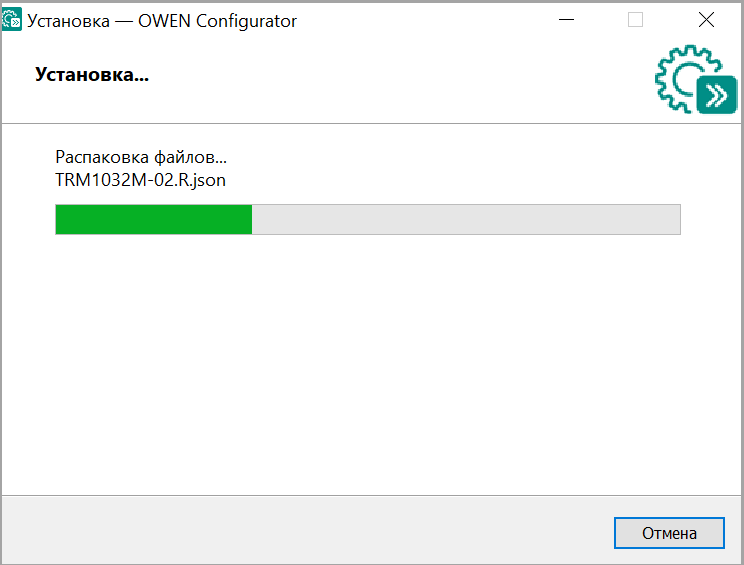
Task: Click the window title Установка — OWEN Configurator
Action: (162, 21)
